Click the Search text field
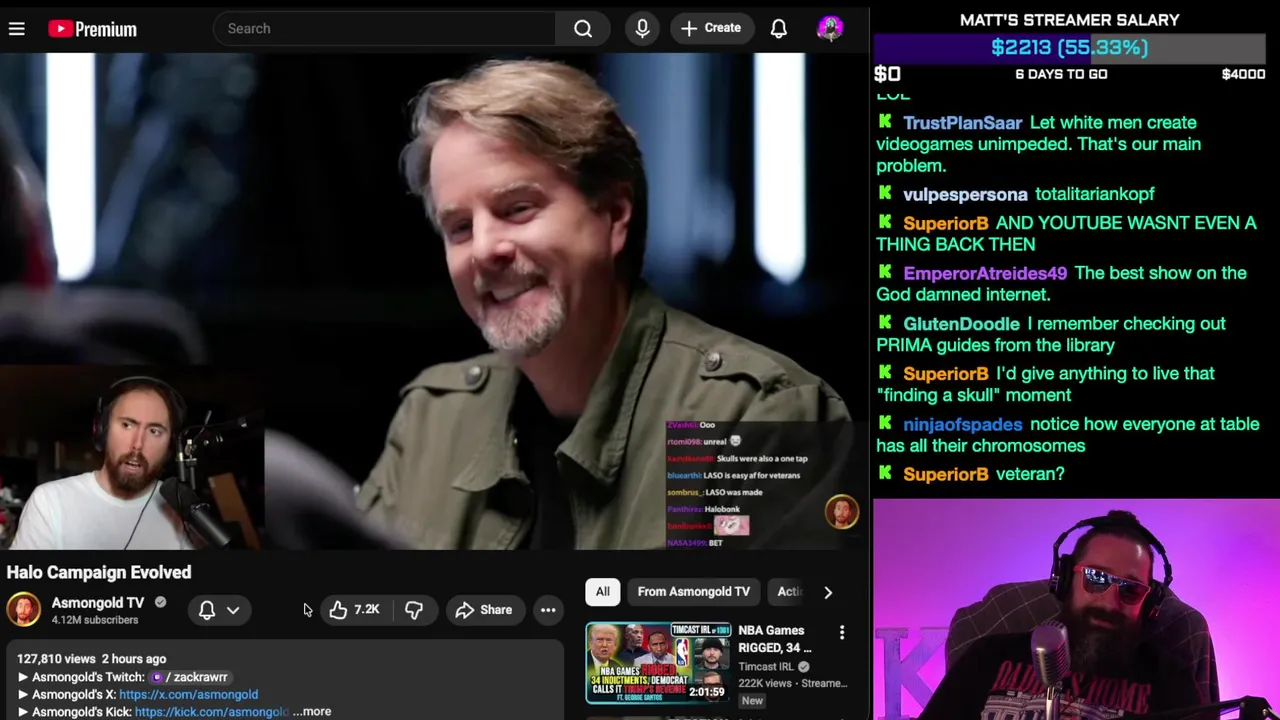 (x=385, y=29)
